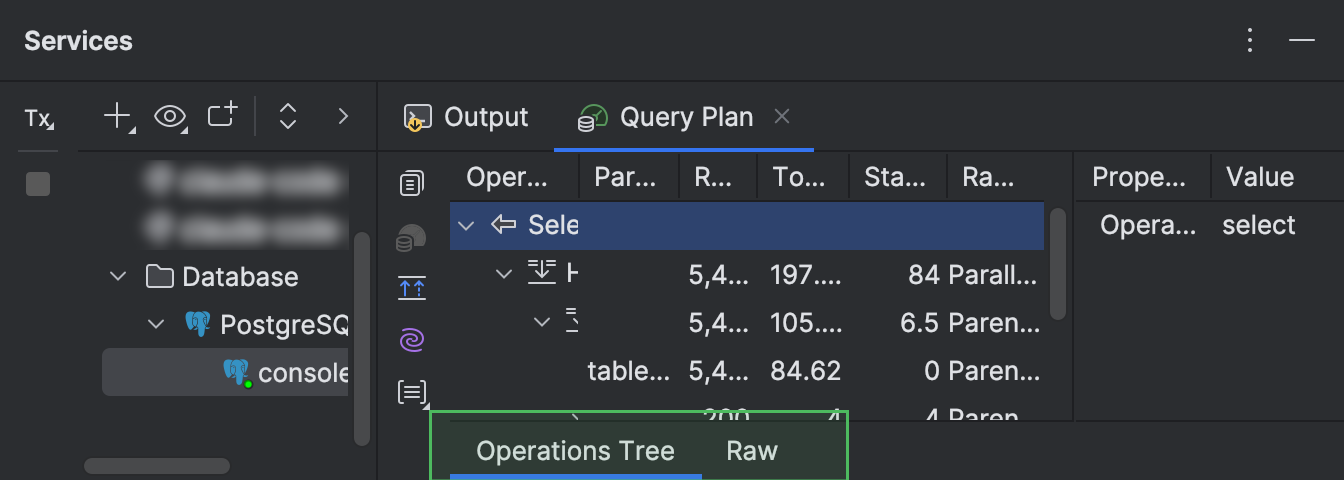Sort by the Sta... column header
This screenshot has width=1344, height=480.
tap(898, 178)
